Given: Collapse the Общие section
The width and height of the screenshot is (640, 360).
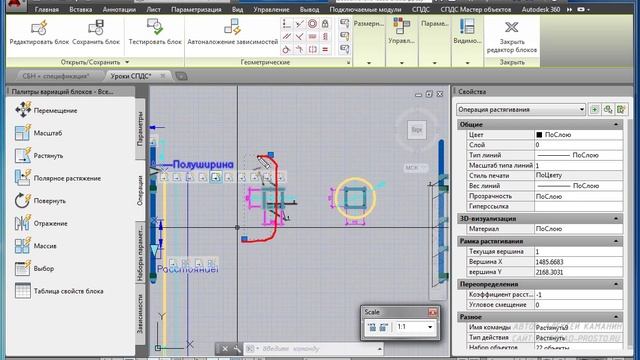Looking at the screenshot, I should point(616,124).
